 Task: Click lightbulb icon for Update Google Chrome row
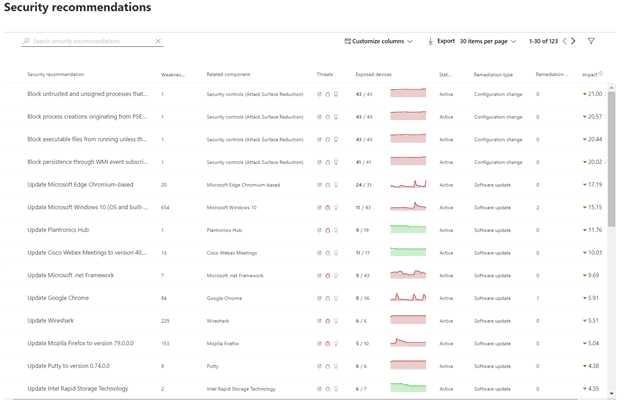(336, 298)
